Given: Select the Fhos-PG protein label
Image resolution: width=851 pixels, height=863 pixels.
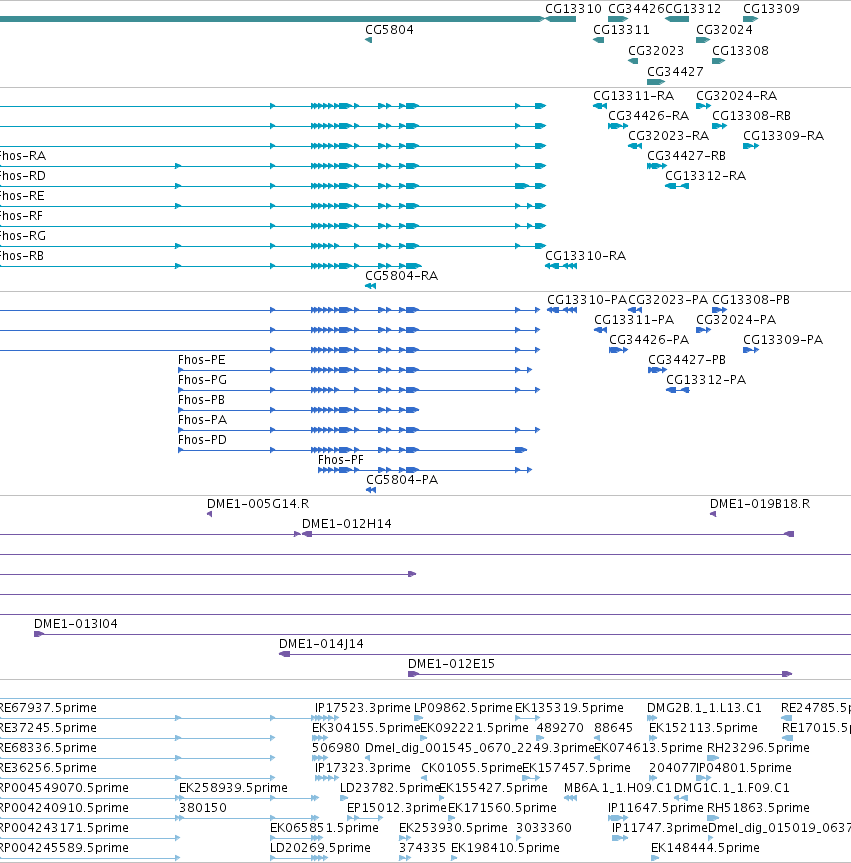Looking at the screenshot, I should [202, 380].
